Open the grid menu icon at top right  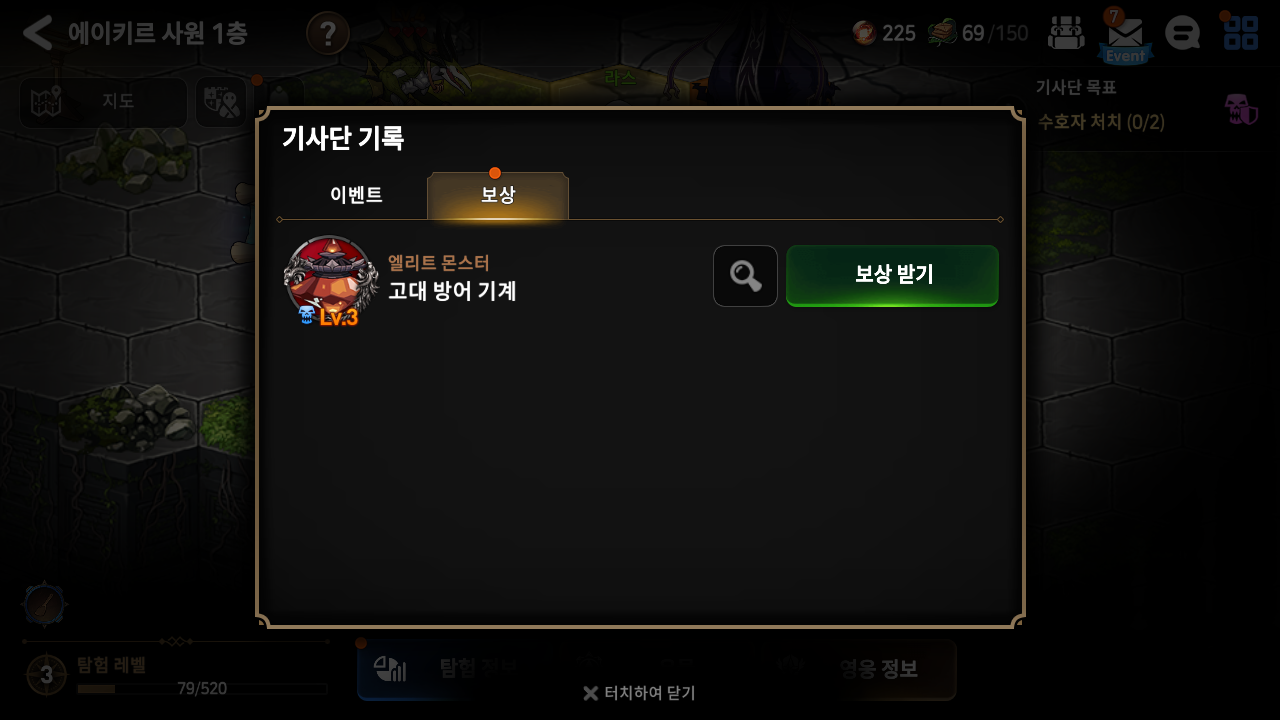click(x=1241, y=32)
